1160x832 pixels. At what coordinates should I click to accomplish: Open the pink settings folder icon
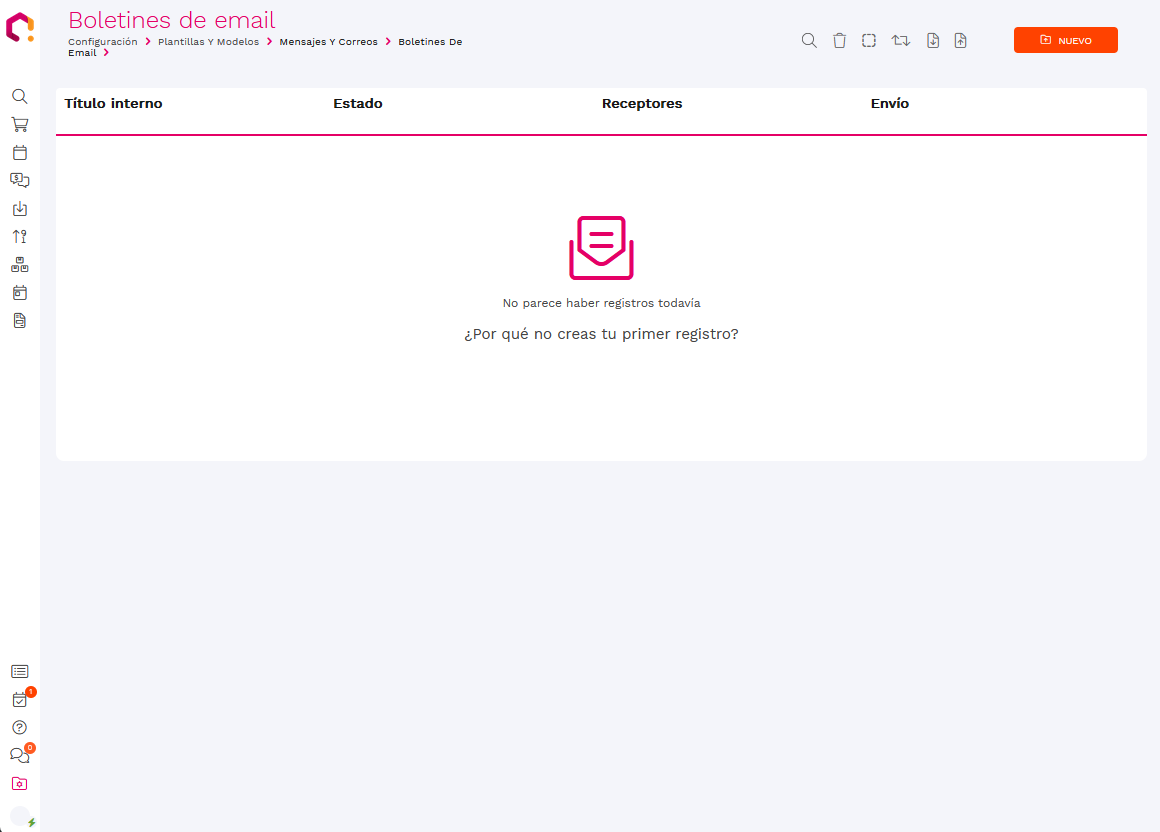pos(19,783)
